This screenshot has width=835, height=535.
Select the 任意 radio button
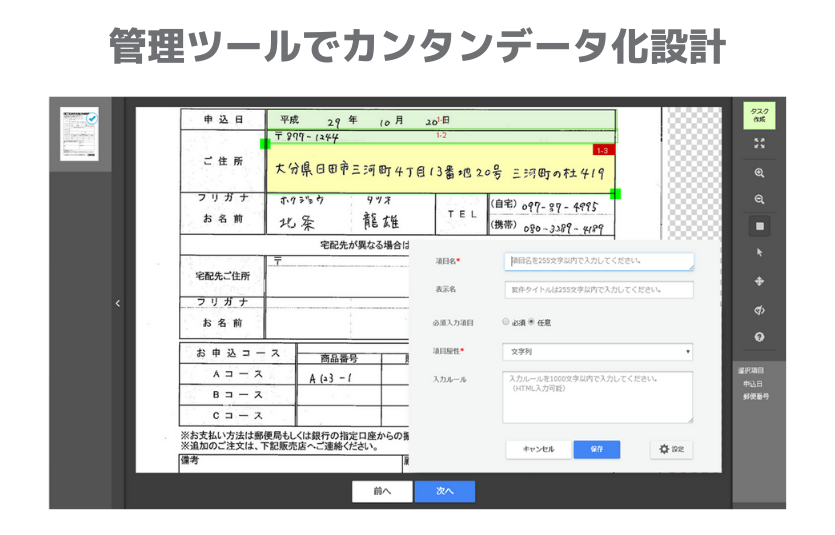[x=530, y=322]
